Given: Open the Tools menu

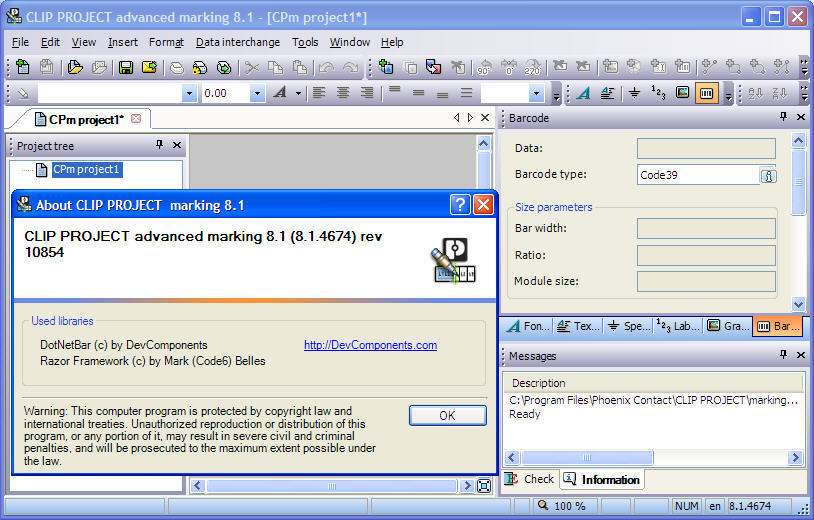Looking at the screenshot, I should [x=305, y=42].
